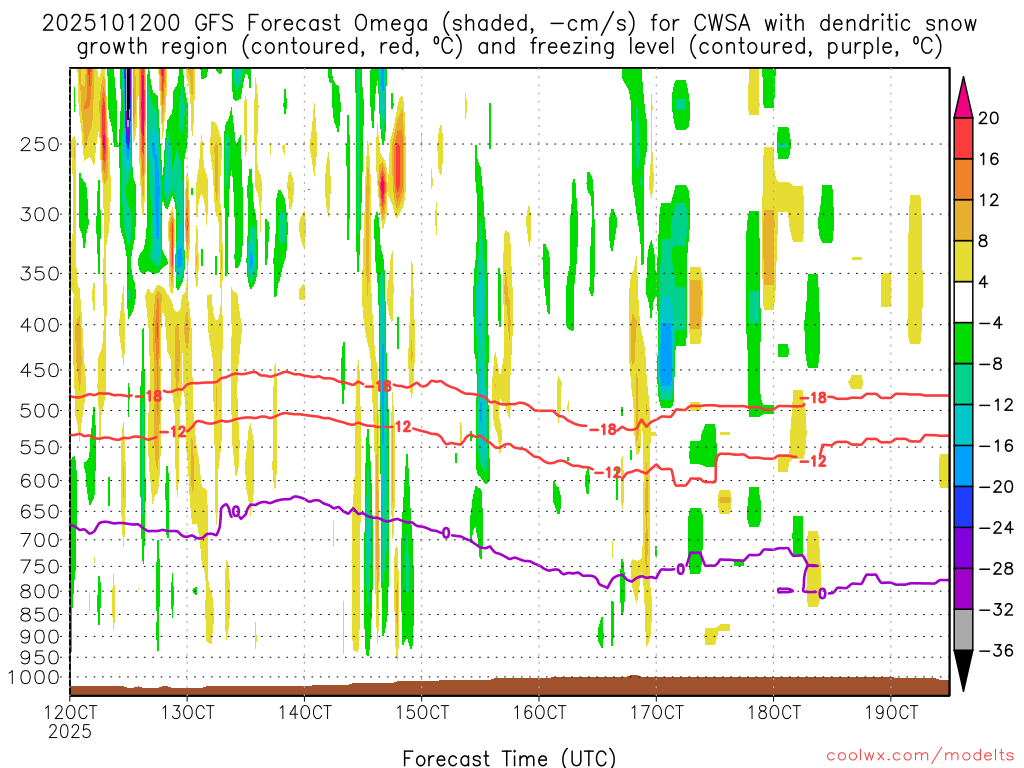Click the amber 8 to 12 colorbar segment
Viewport: 1024px width, 768px height.
coord(963,220)
